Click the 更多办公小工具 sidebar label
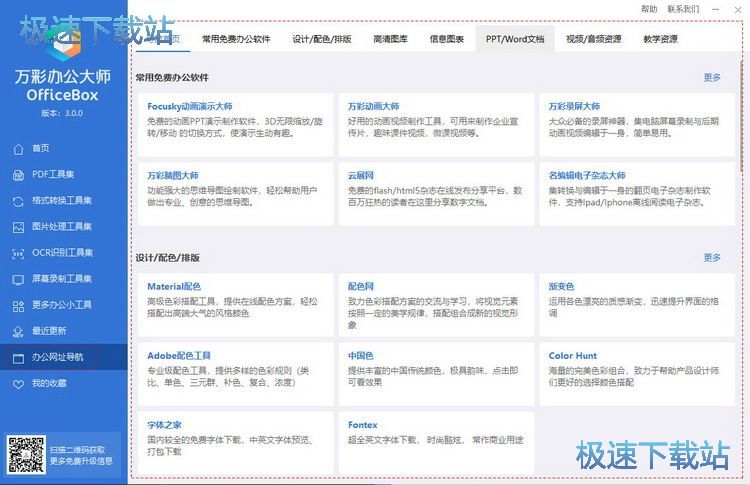Image resolution: width=750 pixels, height=485 pixels. coord(62,305)
